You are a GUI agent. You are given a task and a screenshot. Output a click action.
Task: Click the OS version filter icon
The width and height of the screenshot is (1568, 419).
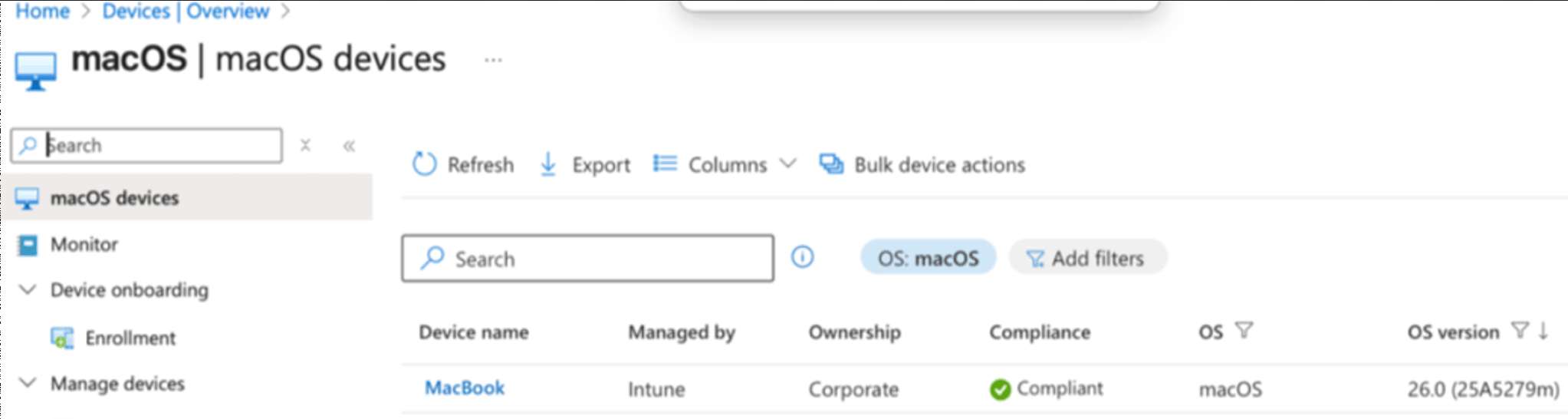point(1519,331)
